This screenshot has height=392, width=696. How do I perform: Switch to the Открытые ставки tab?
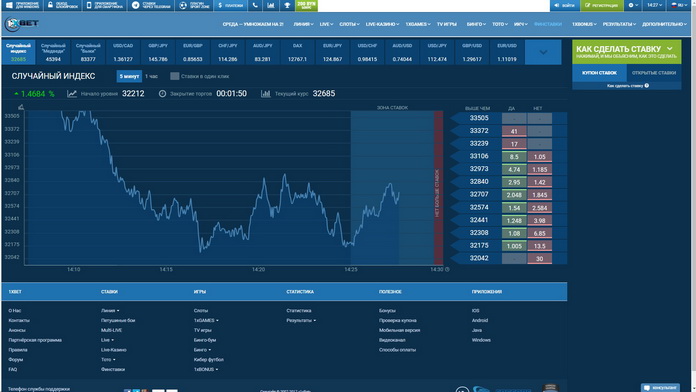654,73
